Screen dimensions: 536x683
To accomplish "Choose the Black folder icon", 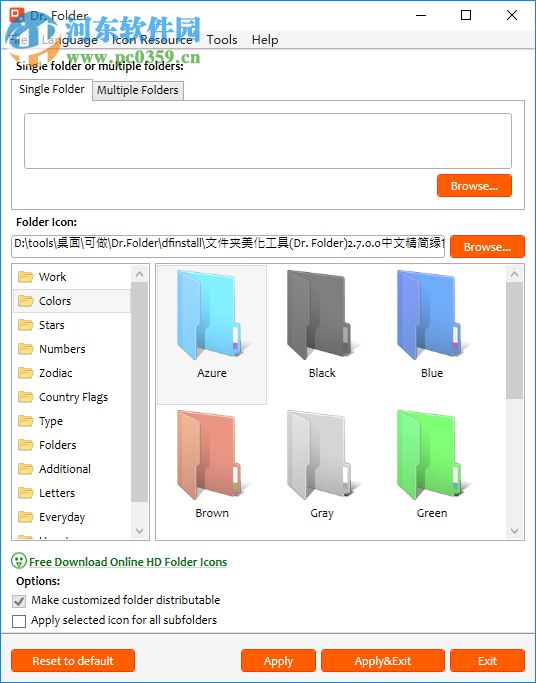I will [322, 316].
